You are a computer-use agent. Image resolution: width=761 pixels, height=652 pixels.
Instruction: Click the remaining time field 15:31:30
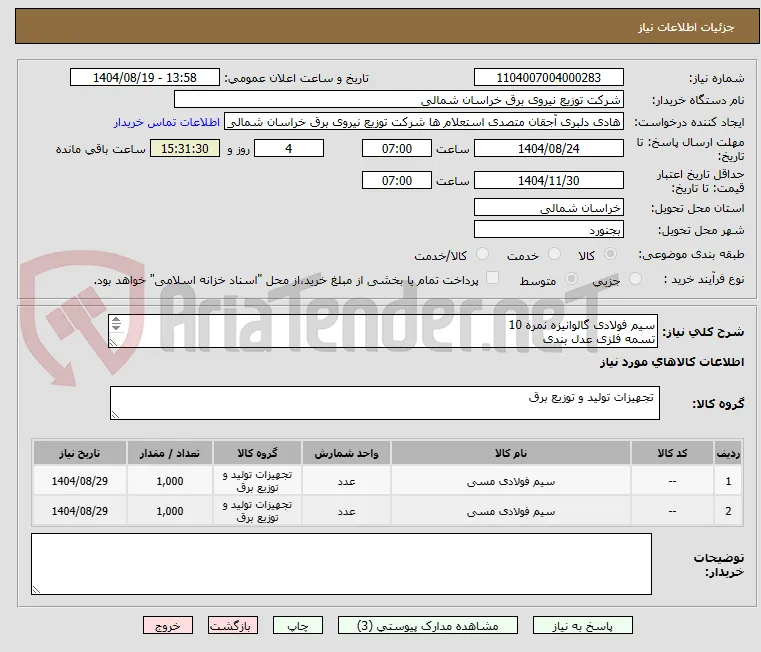click(184, 149)
